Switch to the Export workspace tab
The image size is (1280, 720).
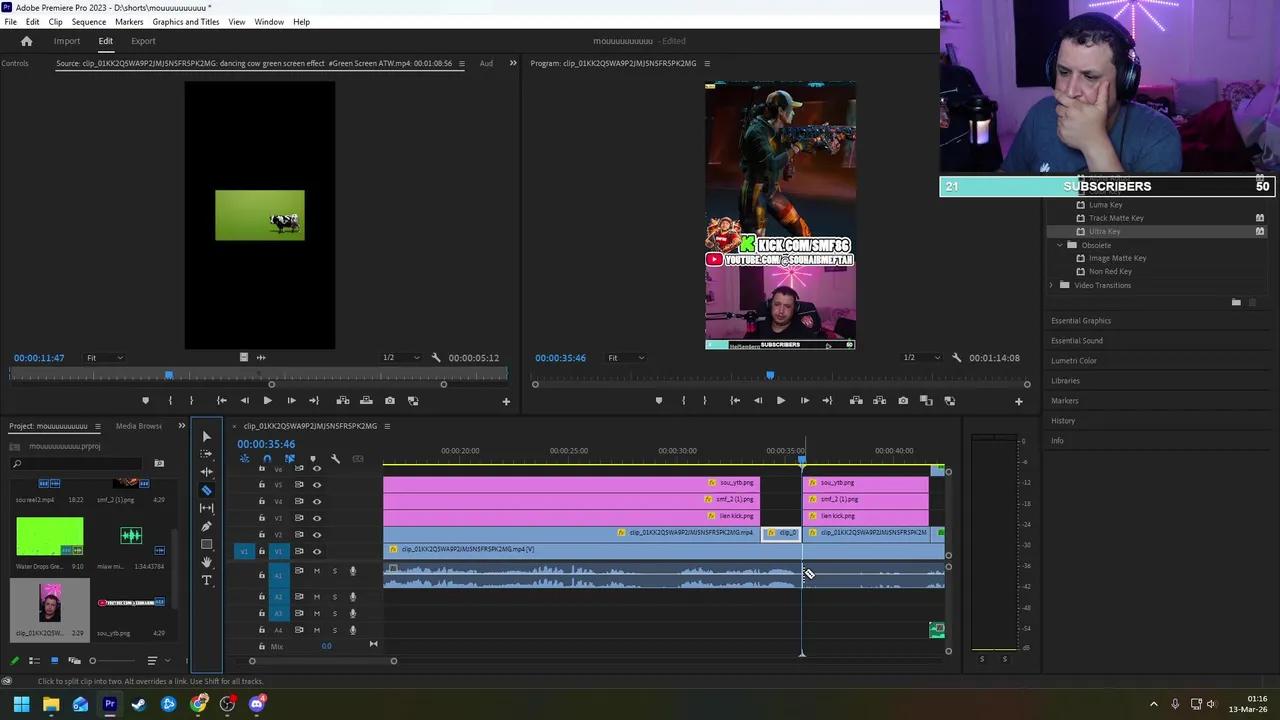pyautogui.click(x=143, y=41)
